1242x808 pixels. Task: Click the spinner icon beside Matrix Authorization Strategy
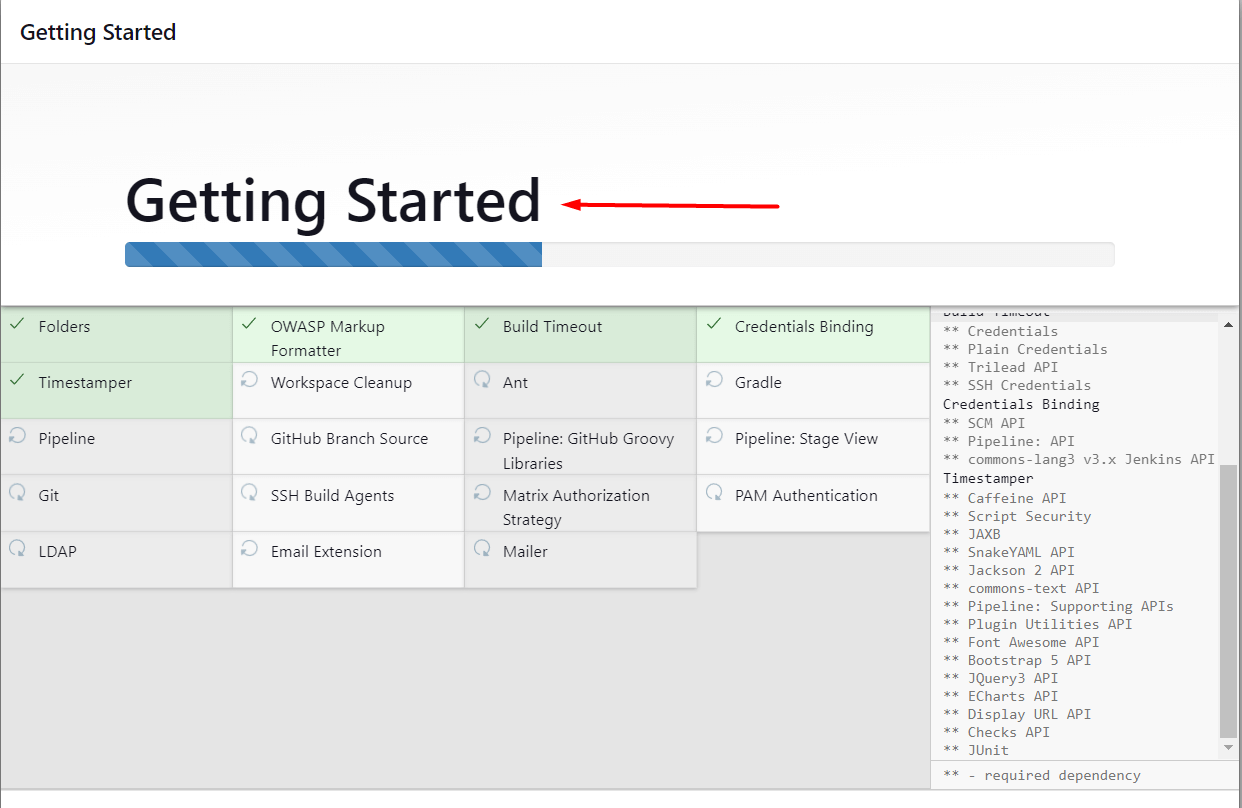point(481,493)
